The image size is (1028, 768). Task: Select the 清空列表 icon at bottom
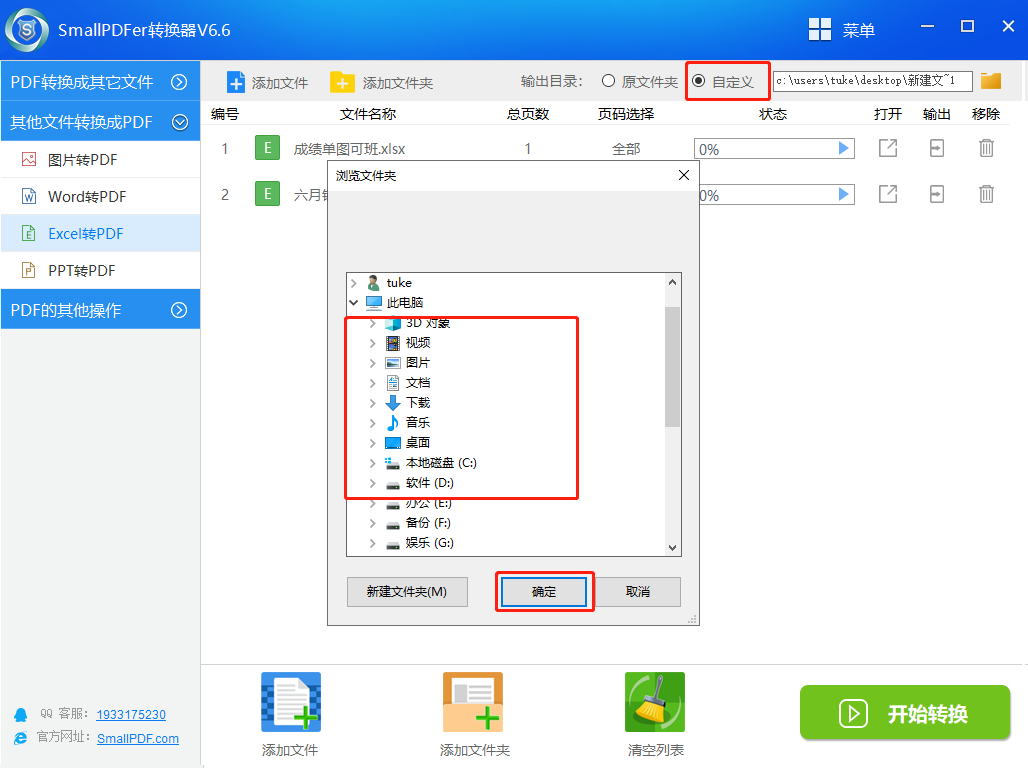[654, 701]
